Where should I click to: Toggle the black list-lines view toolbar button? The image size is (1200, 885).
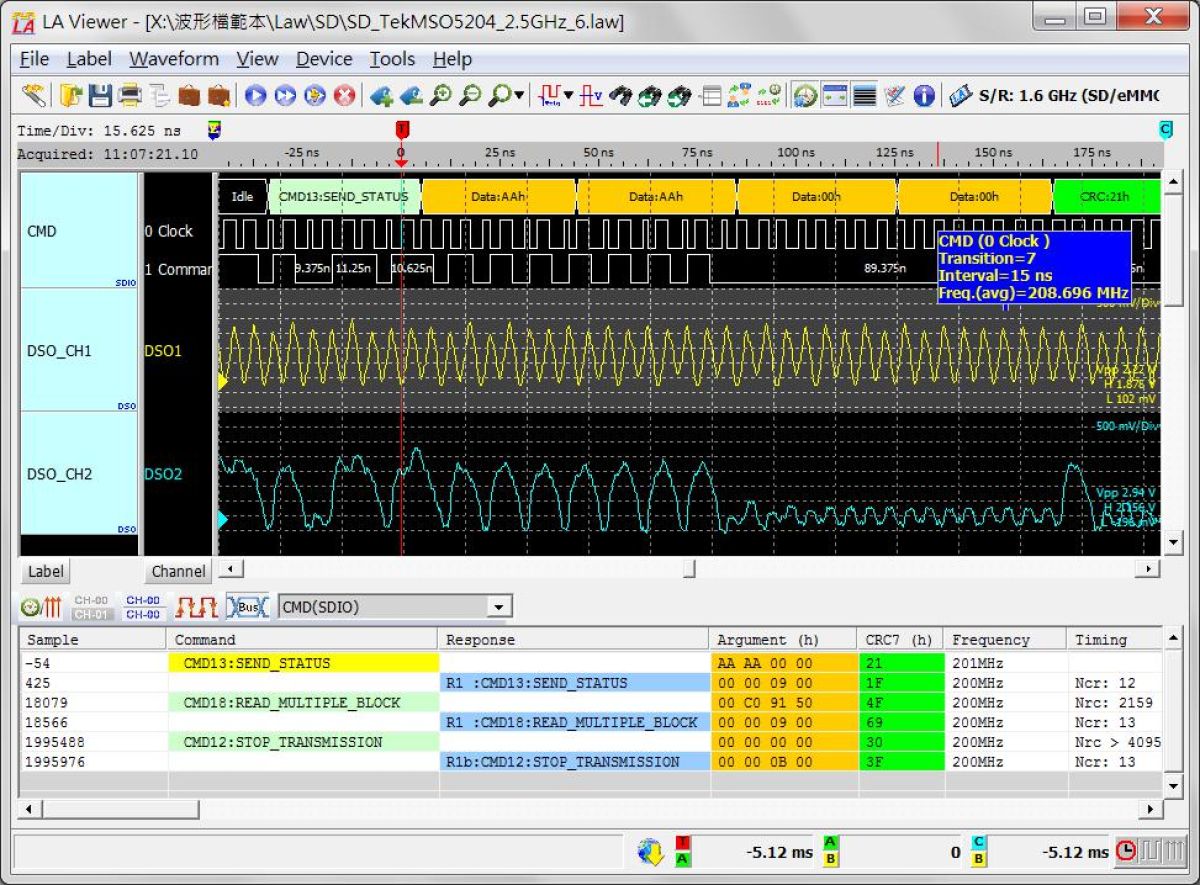(x=865, y=96)
